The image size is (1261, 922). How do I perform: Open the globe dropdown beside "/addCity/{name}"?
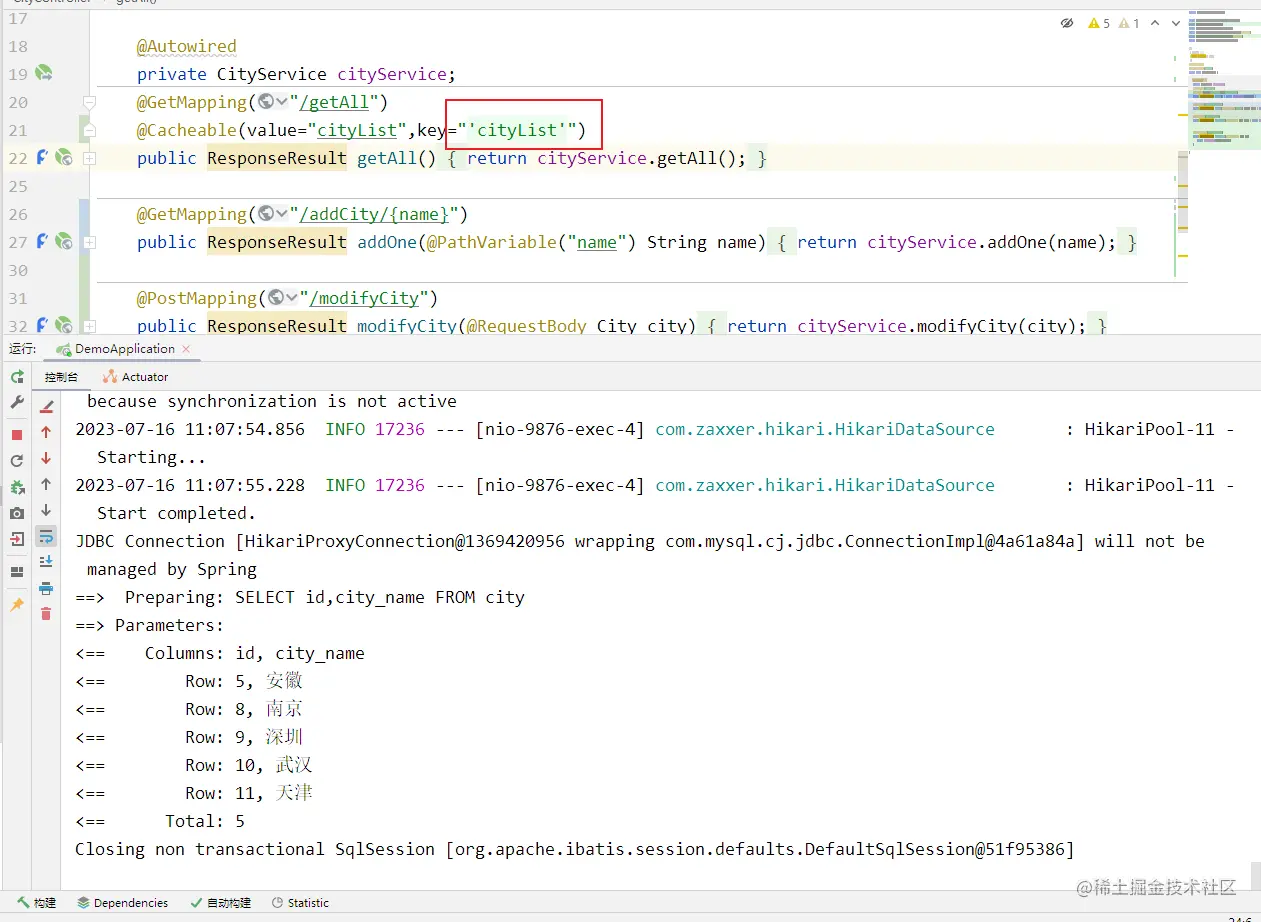(x=272, y=213)
